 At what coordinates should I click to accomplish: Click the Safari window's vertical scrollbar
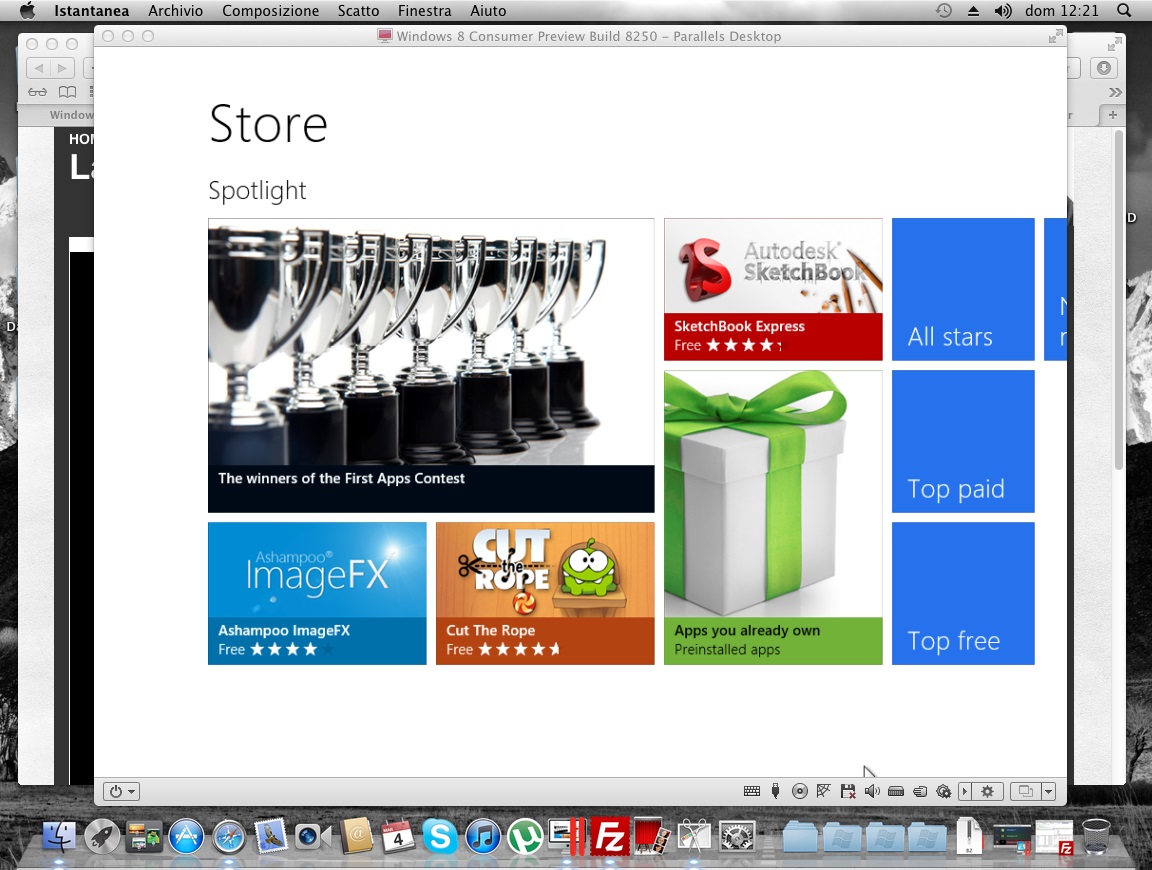point(1119,300)
